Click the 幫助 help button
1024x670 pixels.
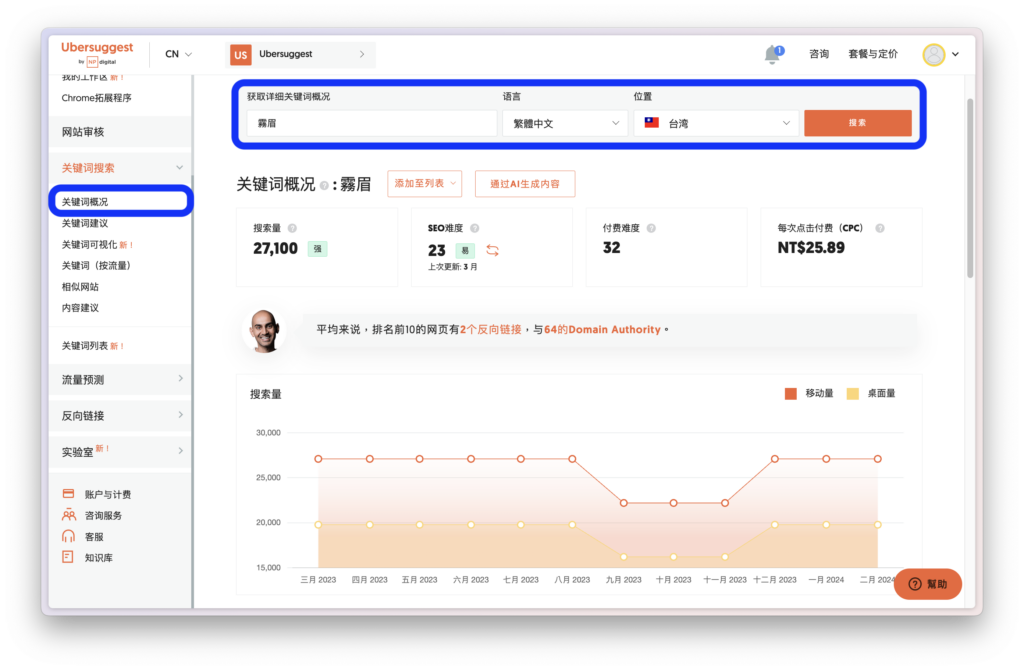pyautogui.click(x=928, y=584)
